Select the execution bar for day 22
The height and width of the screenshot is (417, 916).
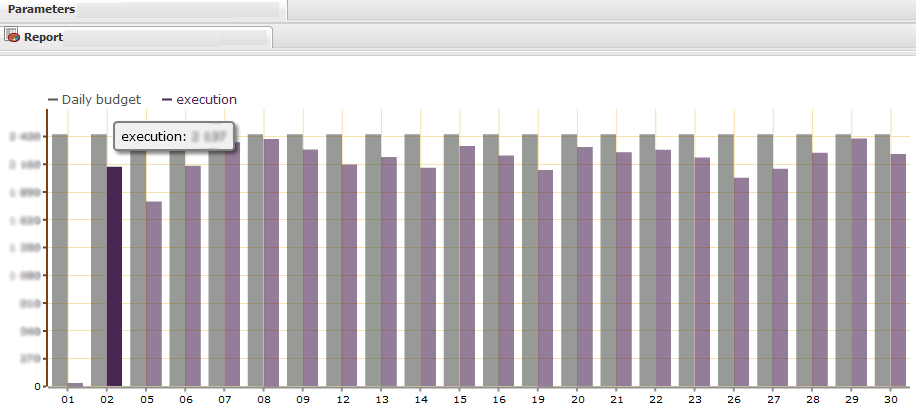point(663,268)
